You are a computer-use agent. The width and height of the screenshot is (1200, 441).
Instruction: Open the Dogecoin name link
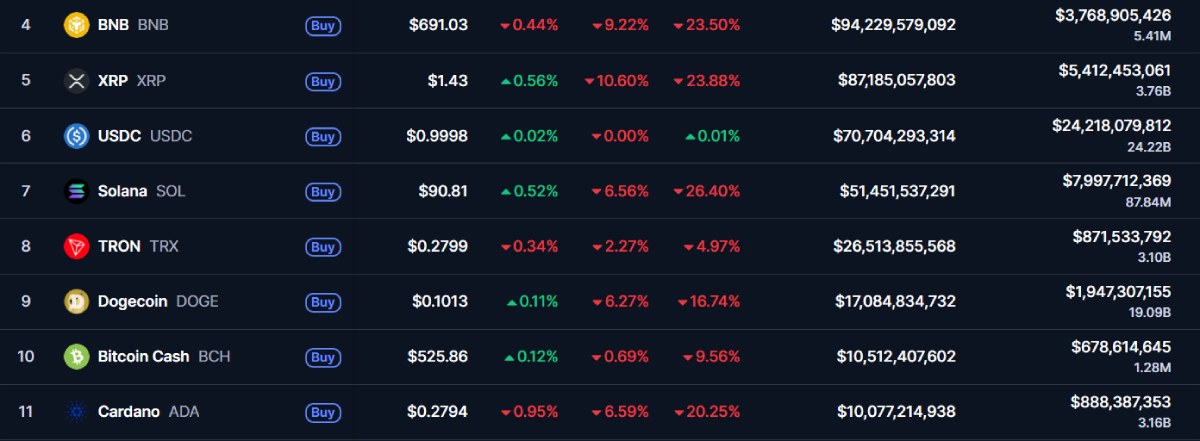132,301
